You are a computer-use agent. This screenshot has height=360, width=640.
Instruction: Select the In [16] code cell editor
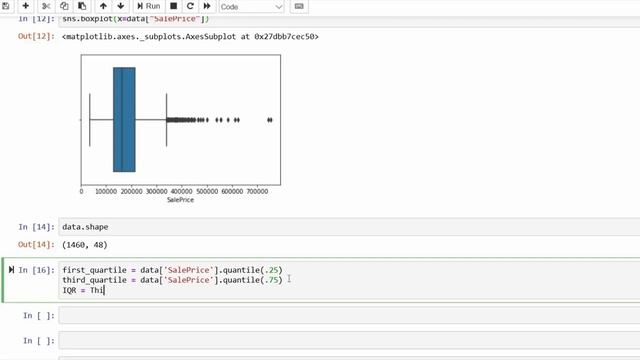point(349,280)
